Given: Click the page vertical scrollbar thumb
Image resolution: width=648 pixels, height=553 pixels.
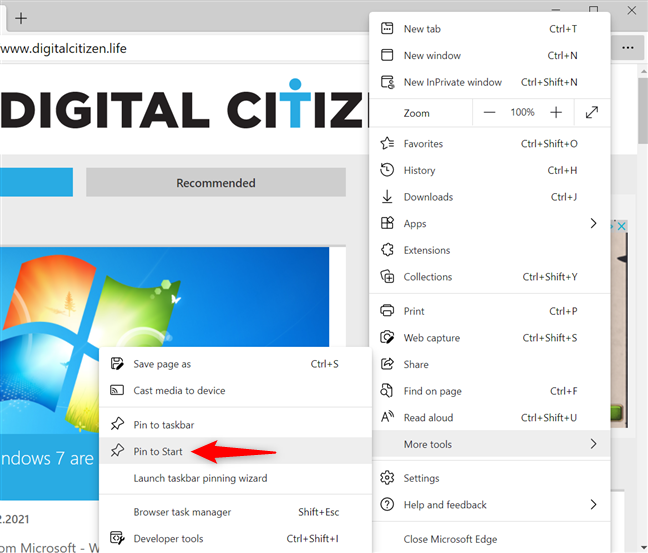Looking at the screenshot, I should [643, 111].
